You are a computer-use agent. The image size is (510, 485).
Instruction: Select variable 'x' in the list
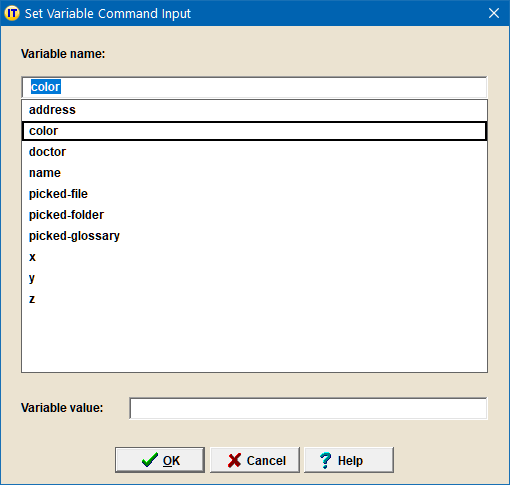click(x=254, y=257)
